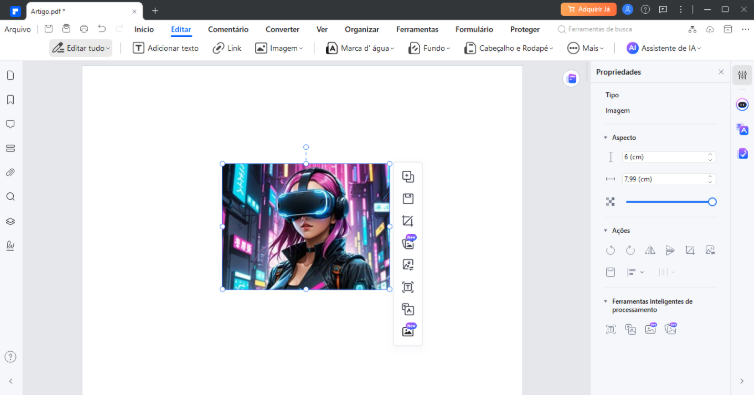This screenshot has width=754, height=395.
Task: Open the attachments paperclip sidebar icon
Action: (10, 172)
